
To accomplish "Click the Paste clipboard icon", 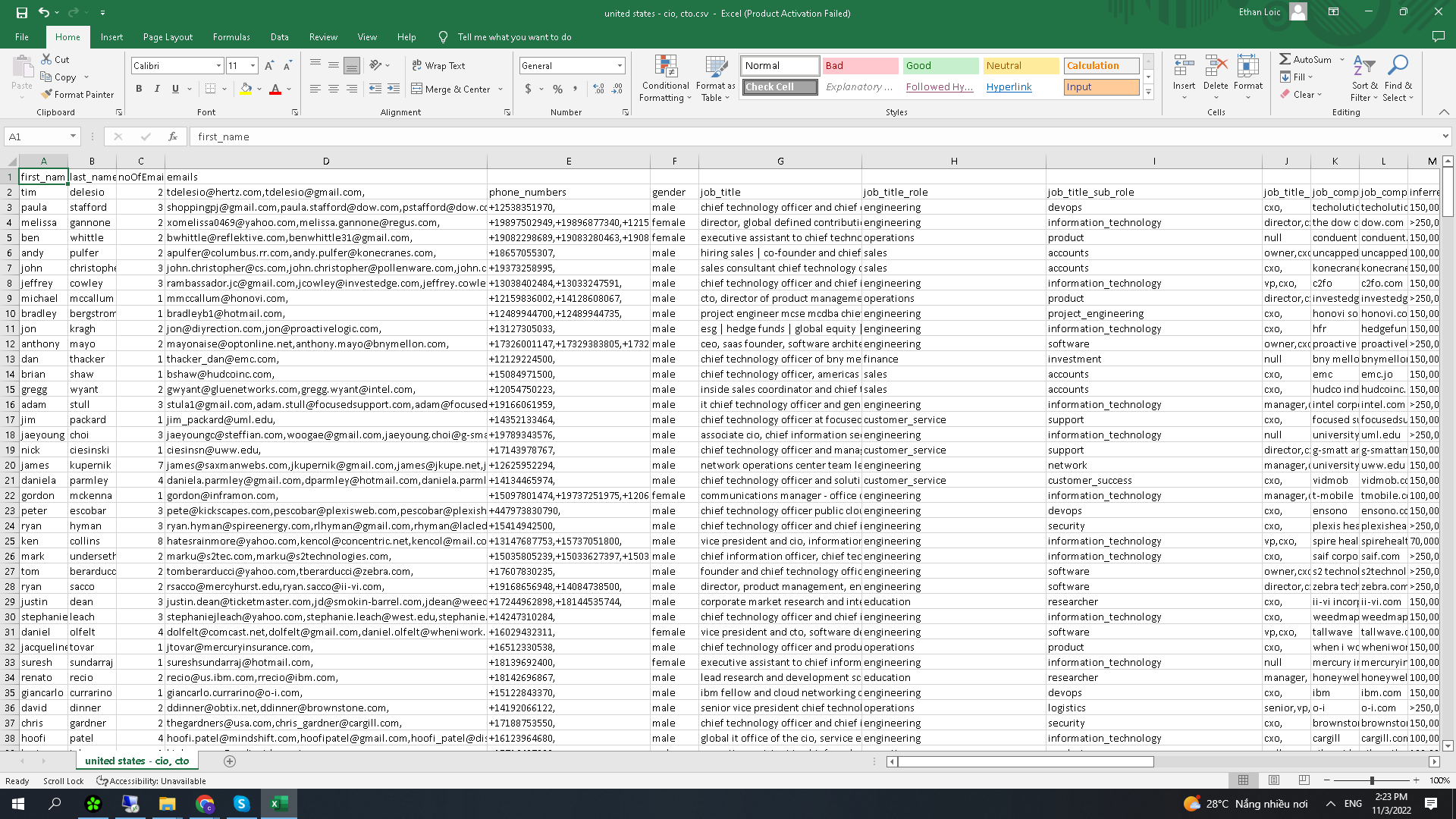I will [22, 67].
